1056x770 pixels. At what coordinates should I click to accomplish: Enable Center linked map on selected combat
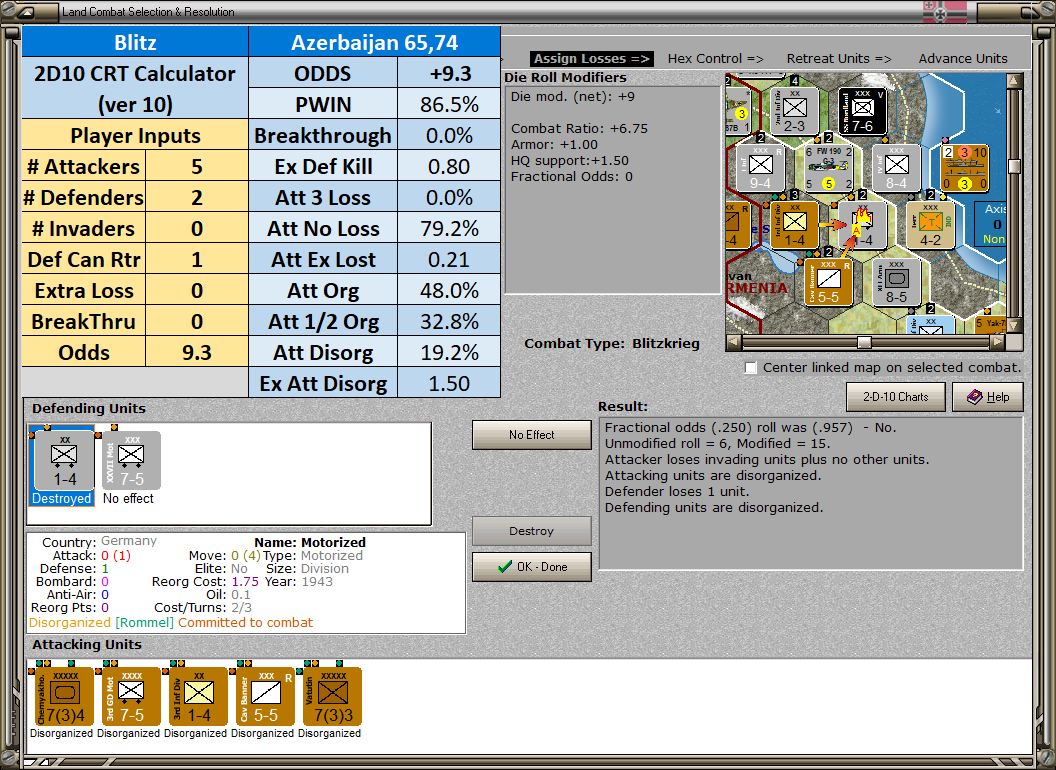tap(751, 368)
